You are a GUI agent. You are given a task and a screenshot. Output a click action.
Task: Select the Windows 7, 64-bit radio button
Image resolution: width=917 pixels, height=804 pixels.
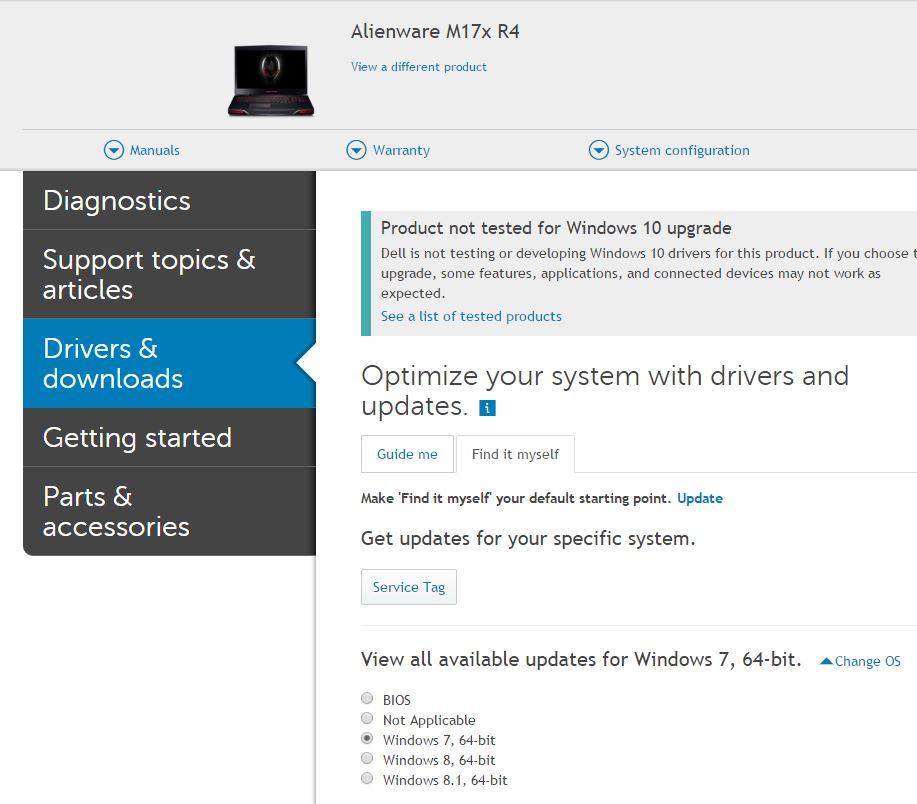pyautogui.click(x=367, y=738)
